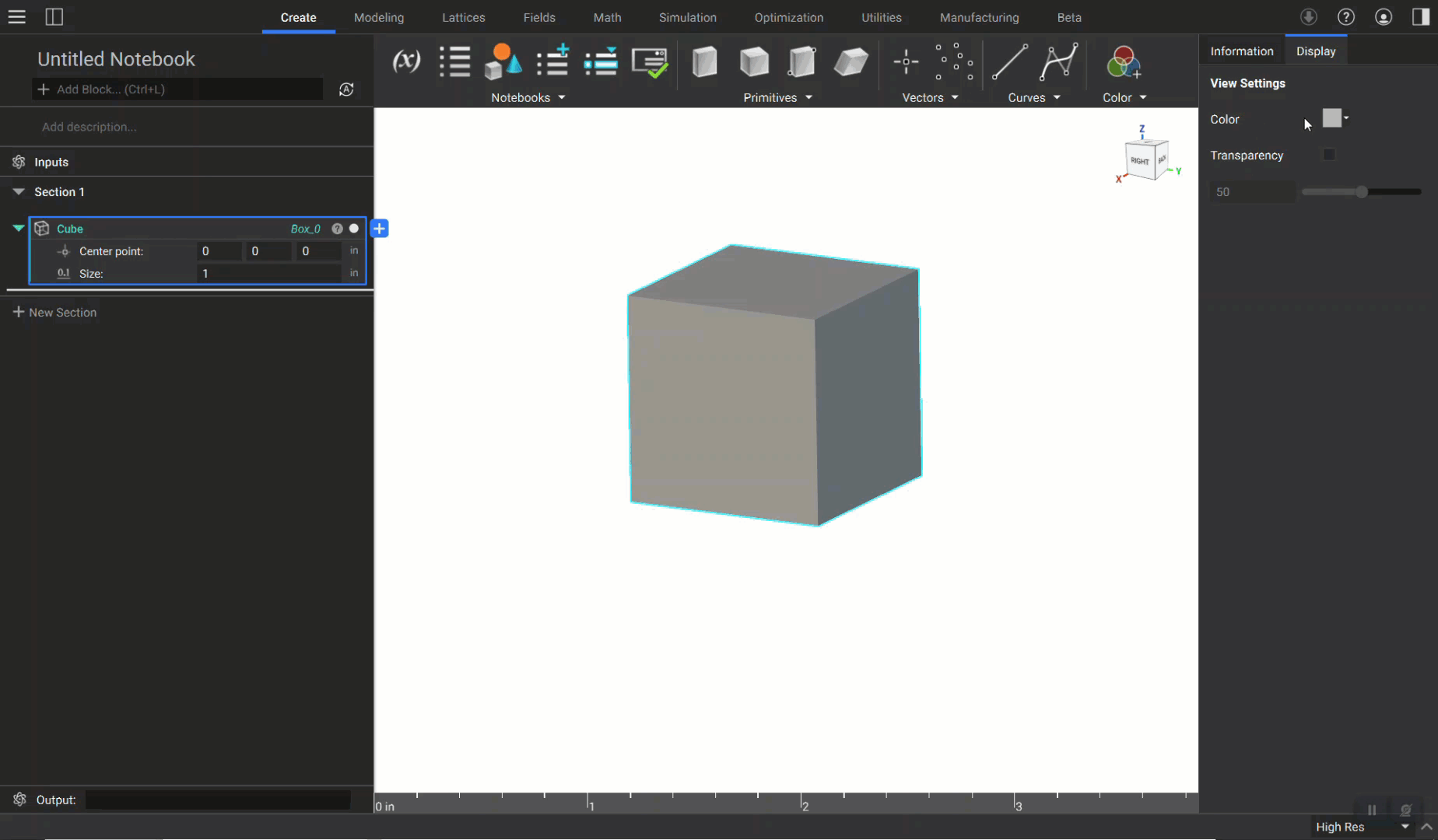Click the transparency value field 50
This screenshot has height=840, width=1438.
tap(1251, 191)
